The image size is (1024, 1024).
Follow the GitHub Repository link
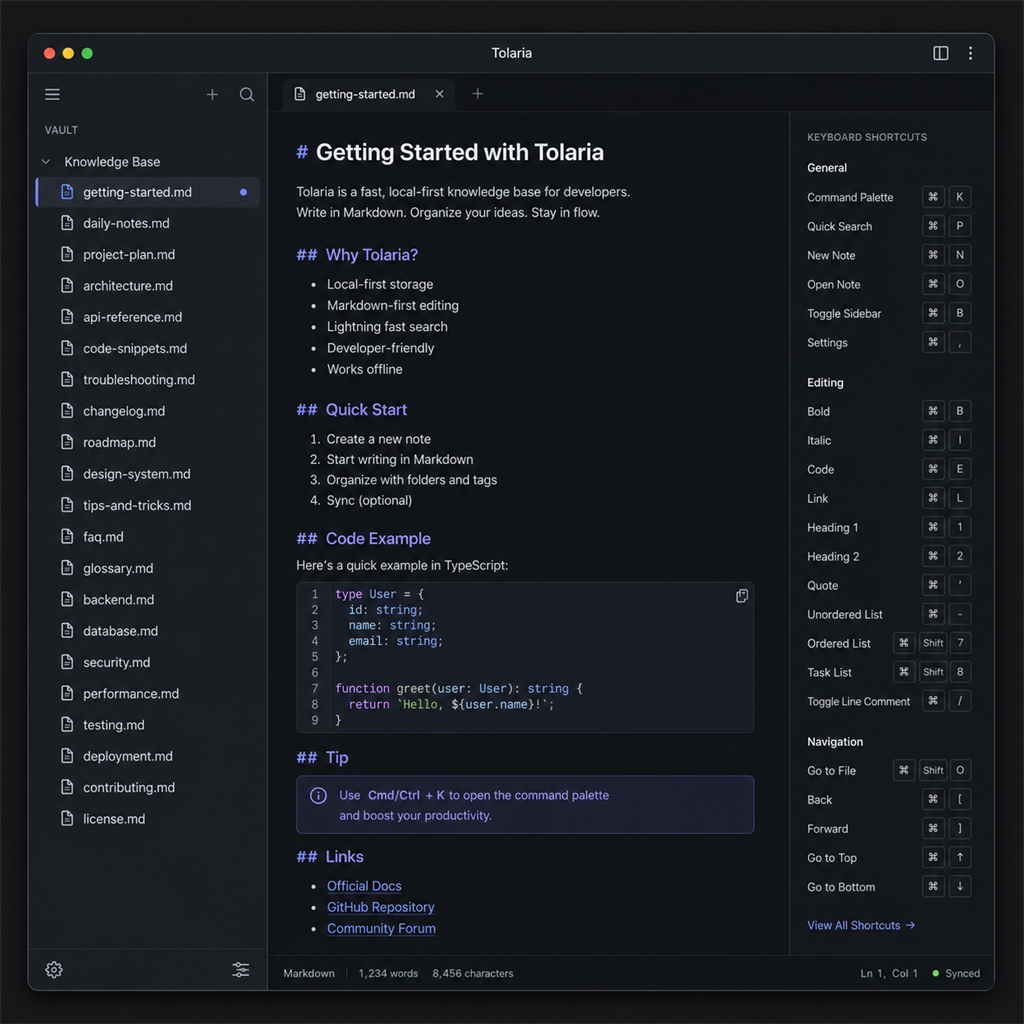[x=381, y=907]
